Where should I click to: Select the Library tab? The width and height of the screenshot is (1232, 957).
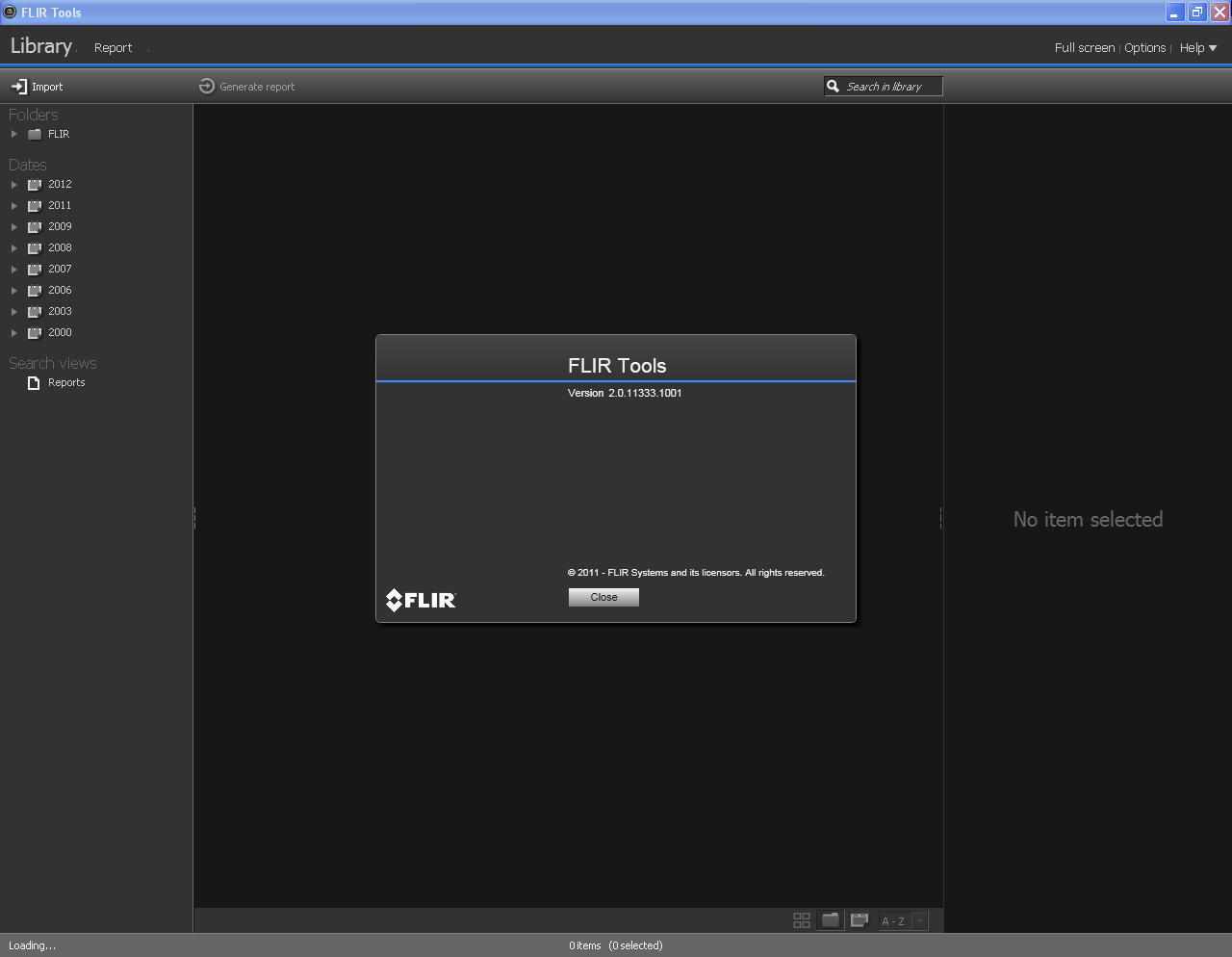[x=40, y=46]
